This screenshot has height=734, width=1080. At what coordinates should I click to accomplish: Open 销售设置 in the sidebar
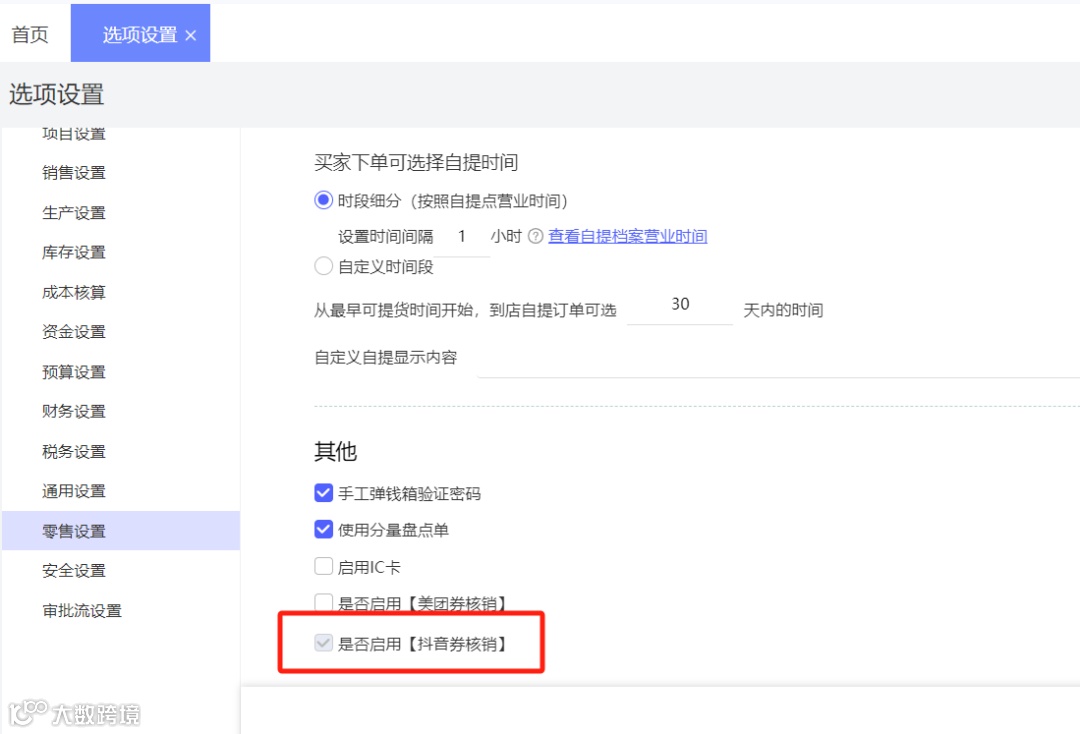click(x=74, y=173)
